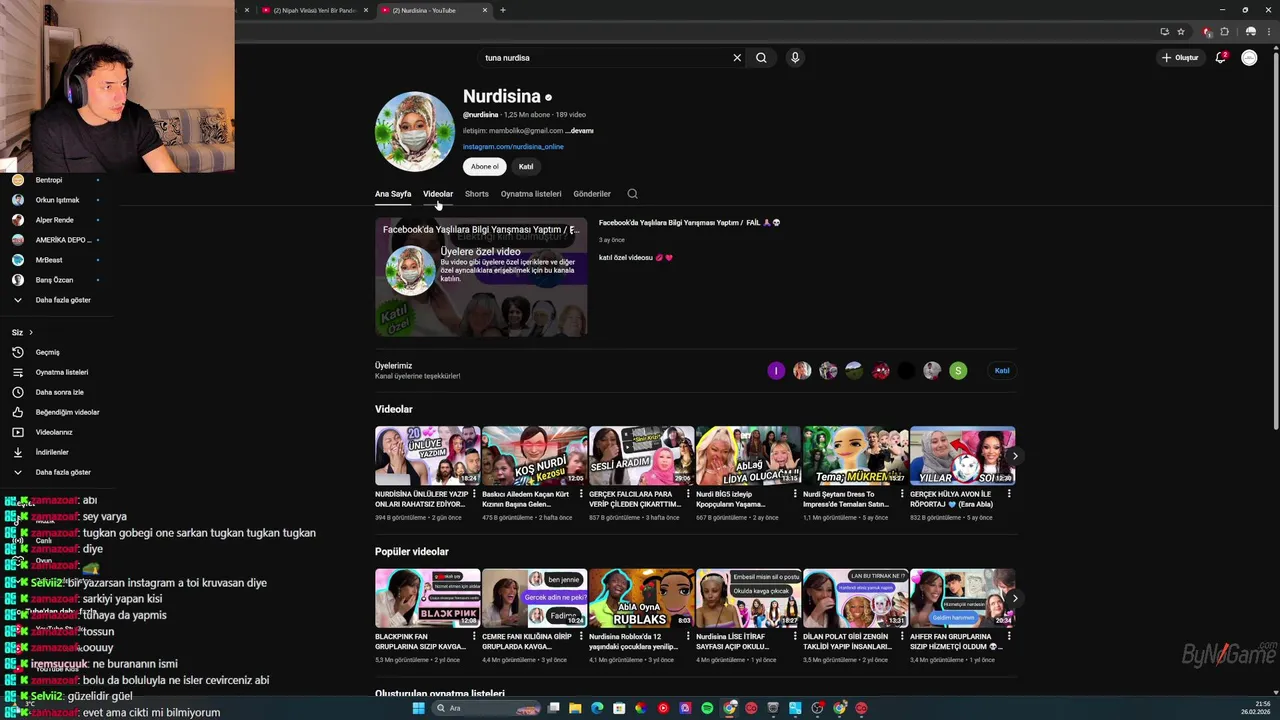This screenshot has width=1280, height=720.
Task: Start voice search with the microphone icon
Action: click(x=795, y=58)
